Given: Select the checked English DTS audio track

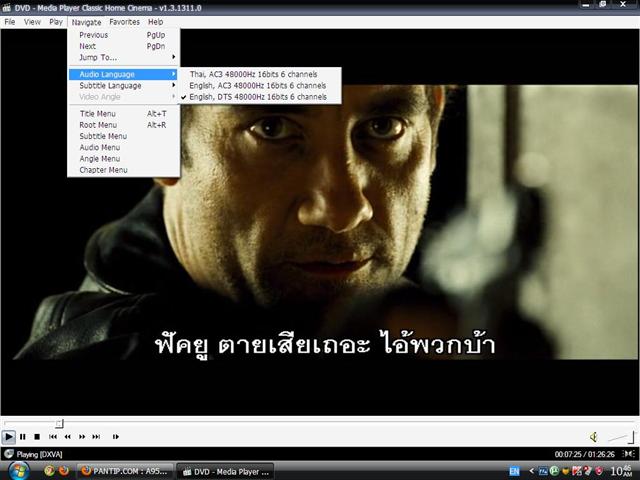Looking at the screenshot, I should tap(260, 97).
